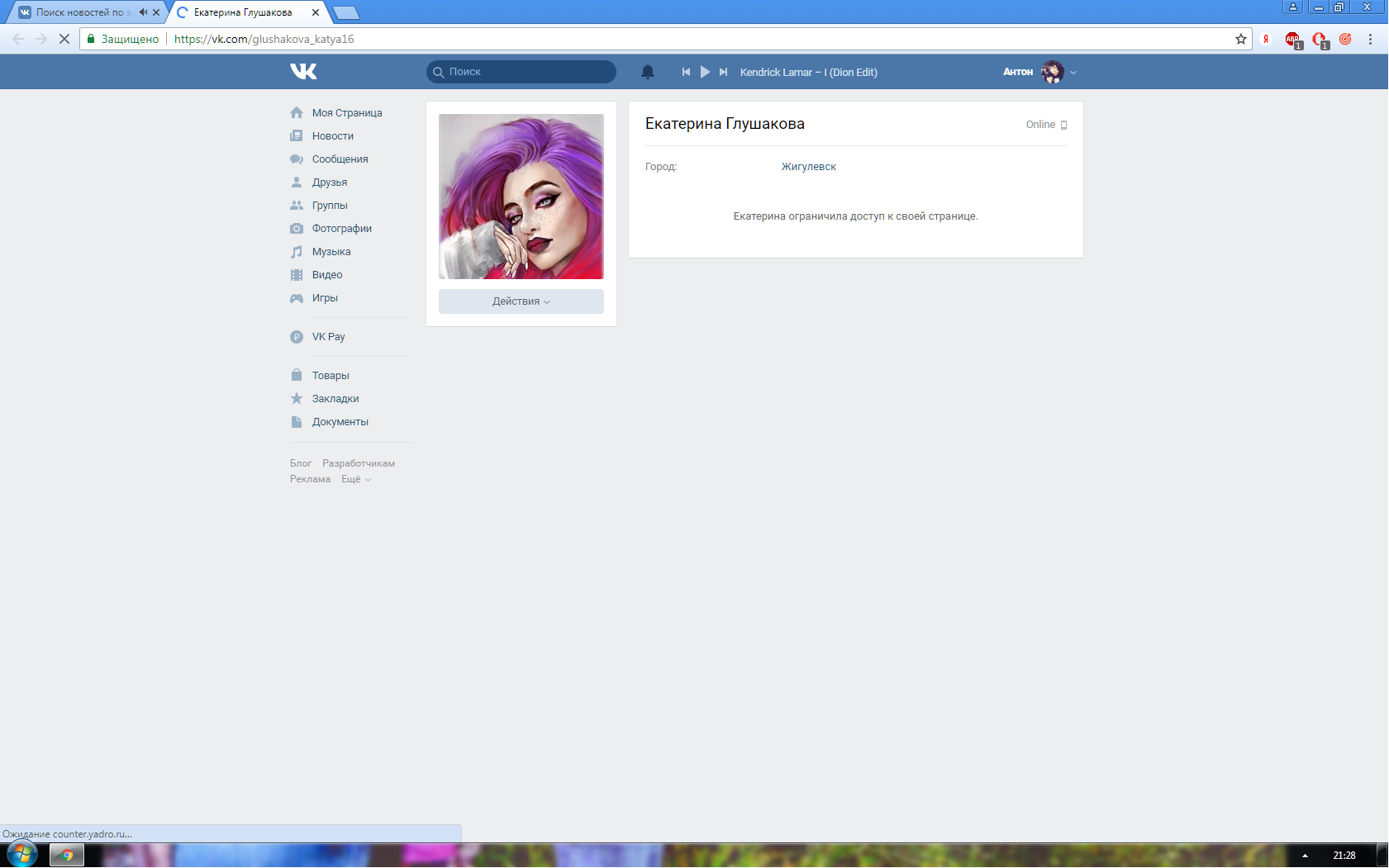Image resolution: width=1389 pixels, height=868 pixels.
Task: Click the VK logo in header
Action: click(303, 72)
